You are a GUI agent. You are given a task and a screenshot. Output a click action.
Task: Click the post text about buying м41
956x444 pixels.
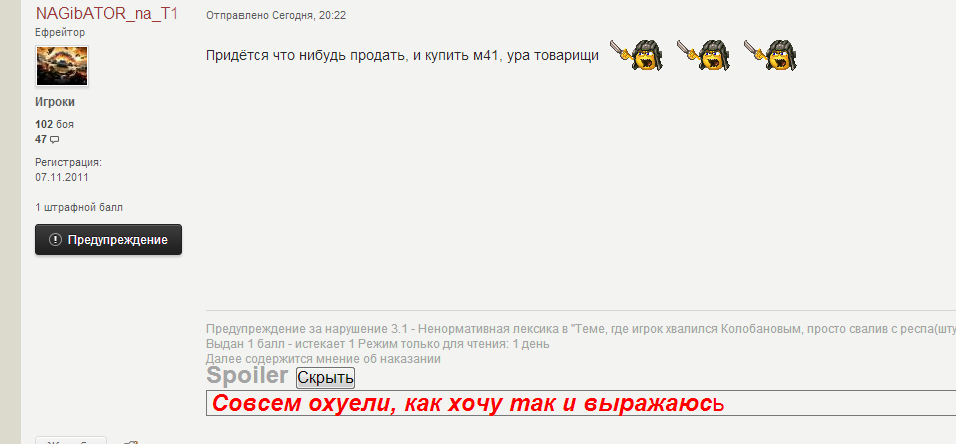(402, 56)
